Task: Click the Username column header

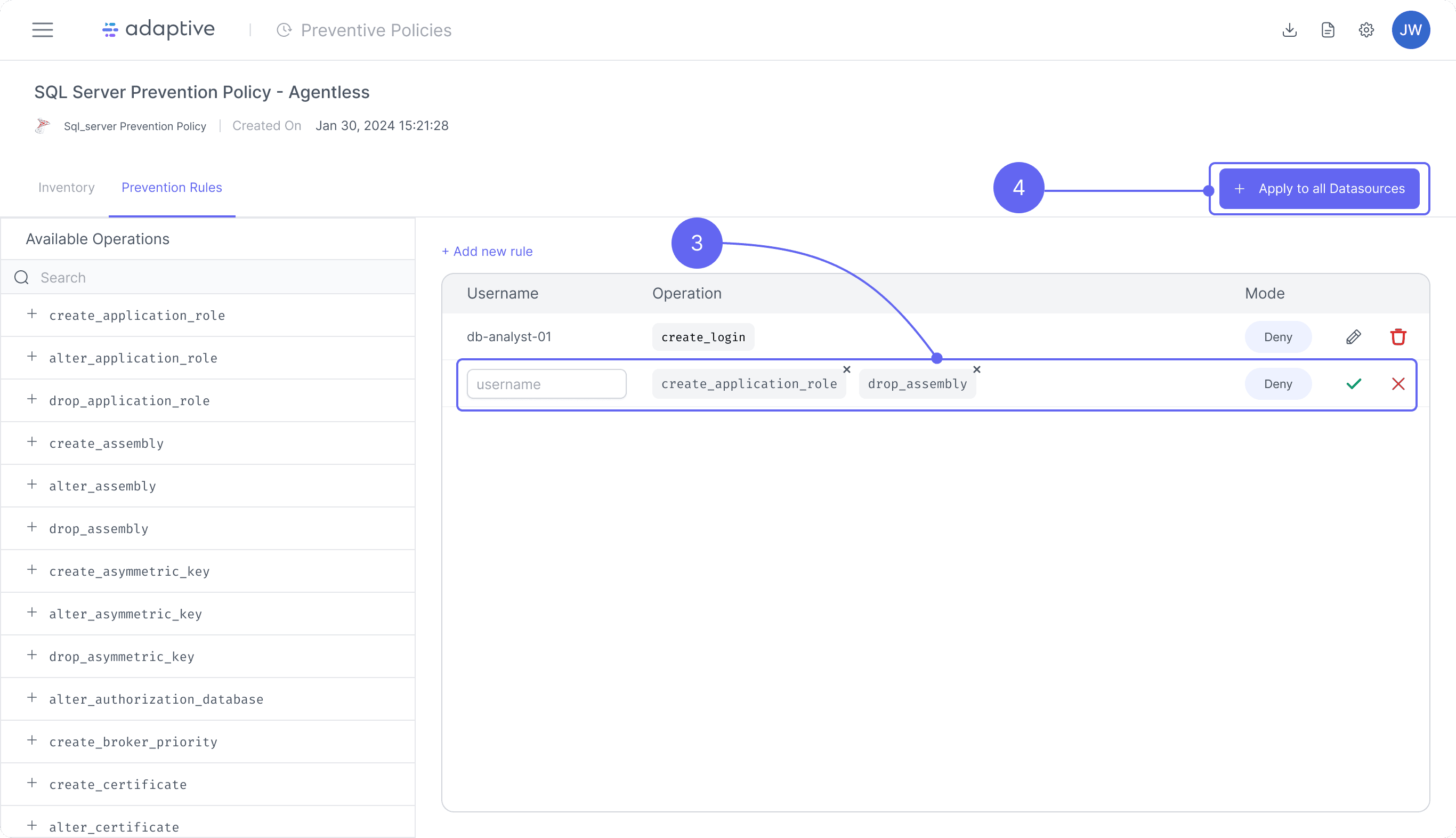Action: (x=502, y=294)
